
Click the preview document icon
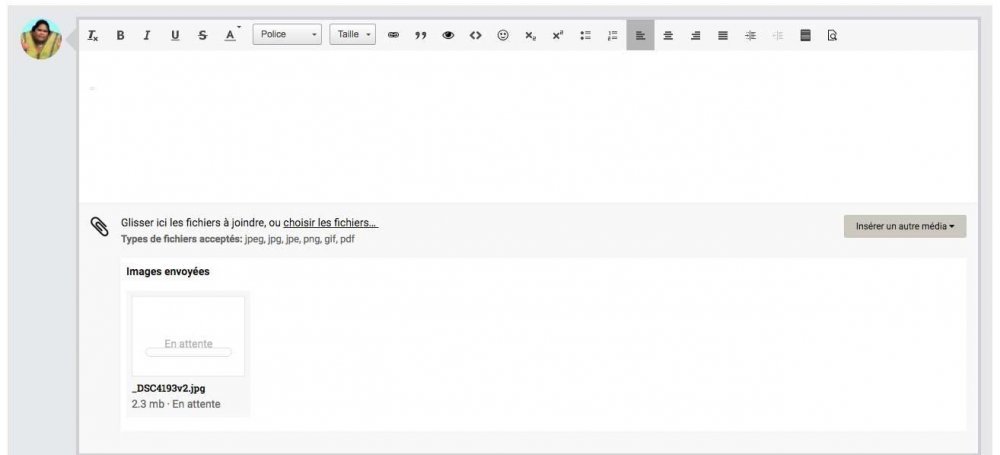click(832, 36)
